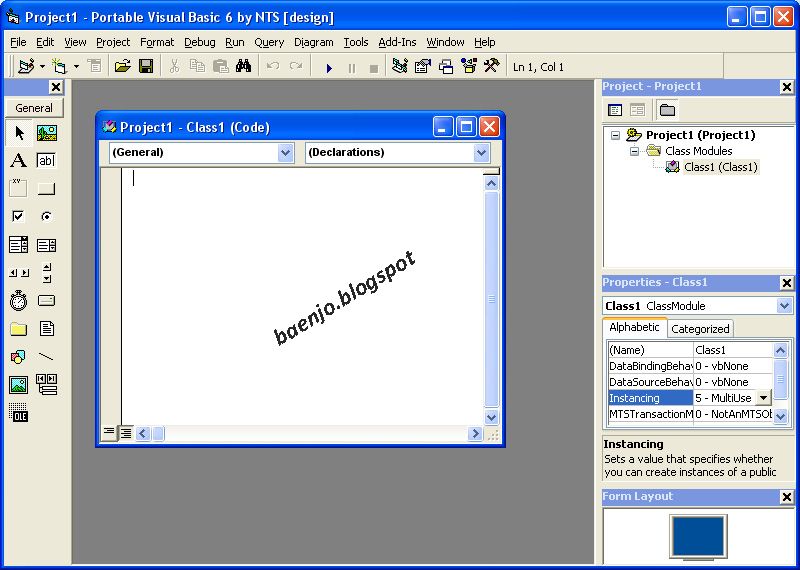
Task: Select the Pointer tool in toolbox
Action: click(x=19, y=133)
